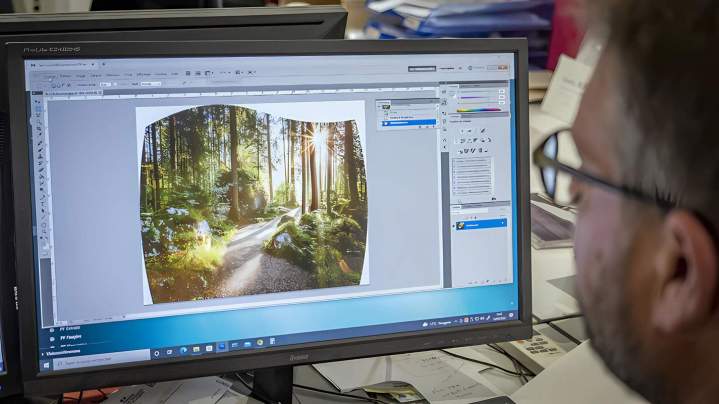Click the Windows Start button
Viewport: 719px width, 404px height.
tap(45, 365)
